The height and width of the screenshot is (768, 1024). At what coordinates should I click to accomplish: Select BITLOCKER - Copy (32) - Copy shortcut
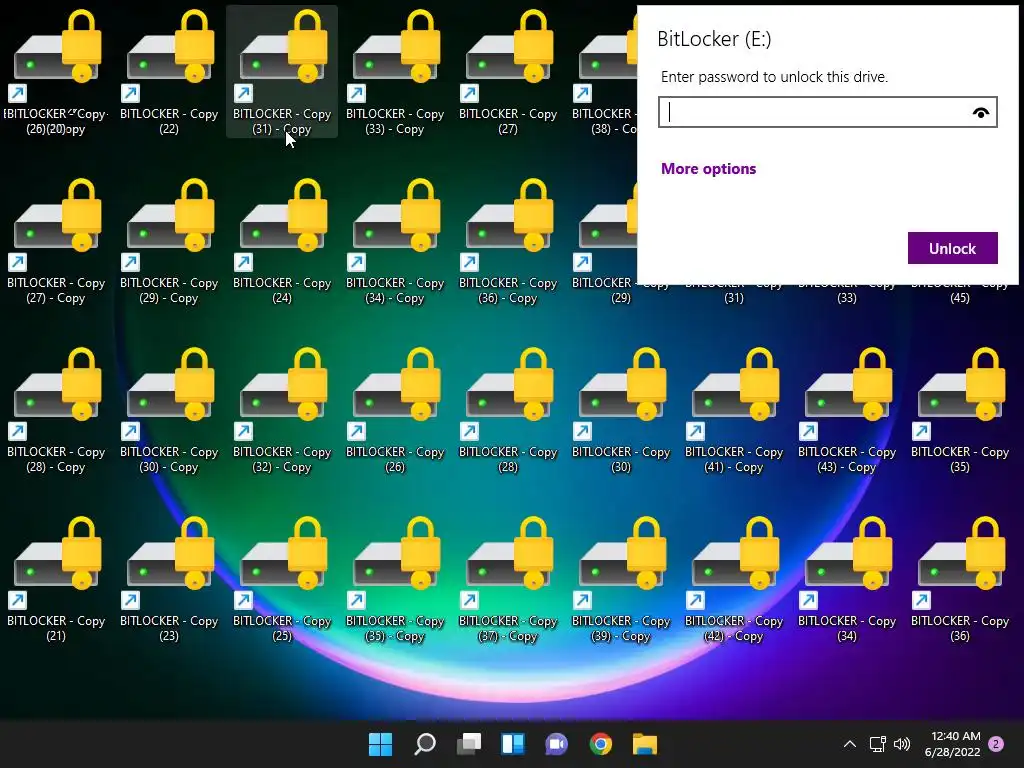click(x=282, y=410)
